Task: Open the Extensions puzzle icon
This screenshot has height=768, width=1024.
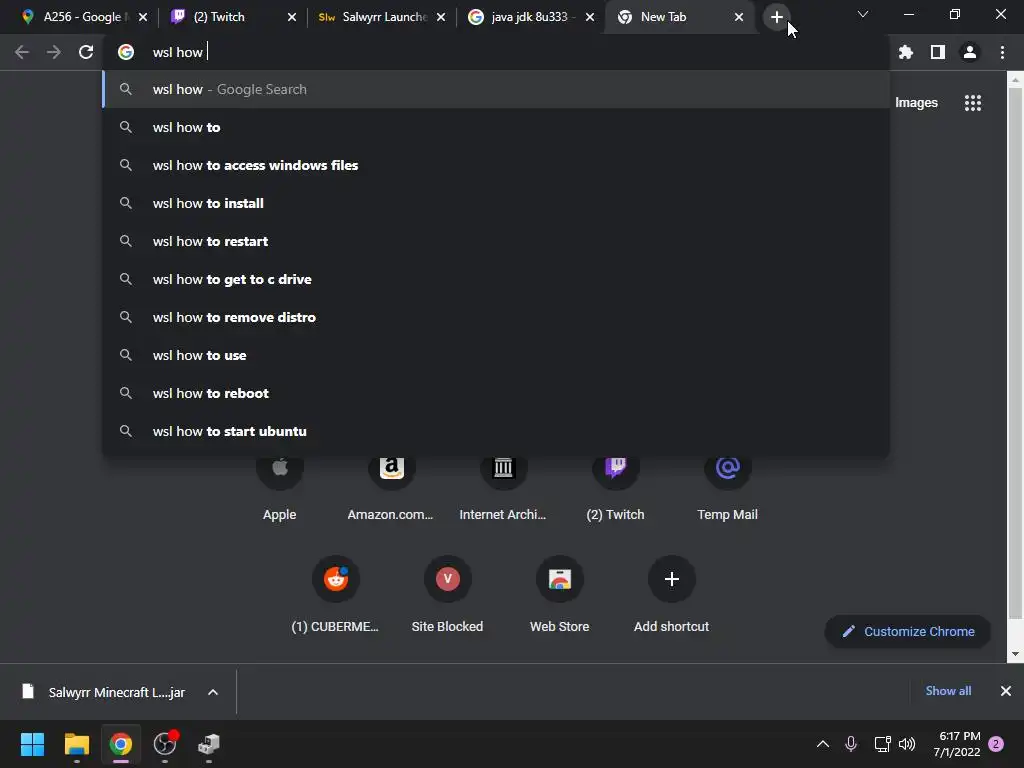Action: (906, 52)
